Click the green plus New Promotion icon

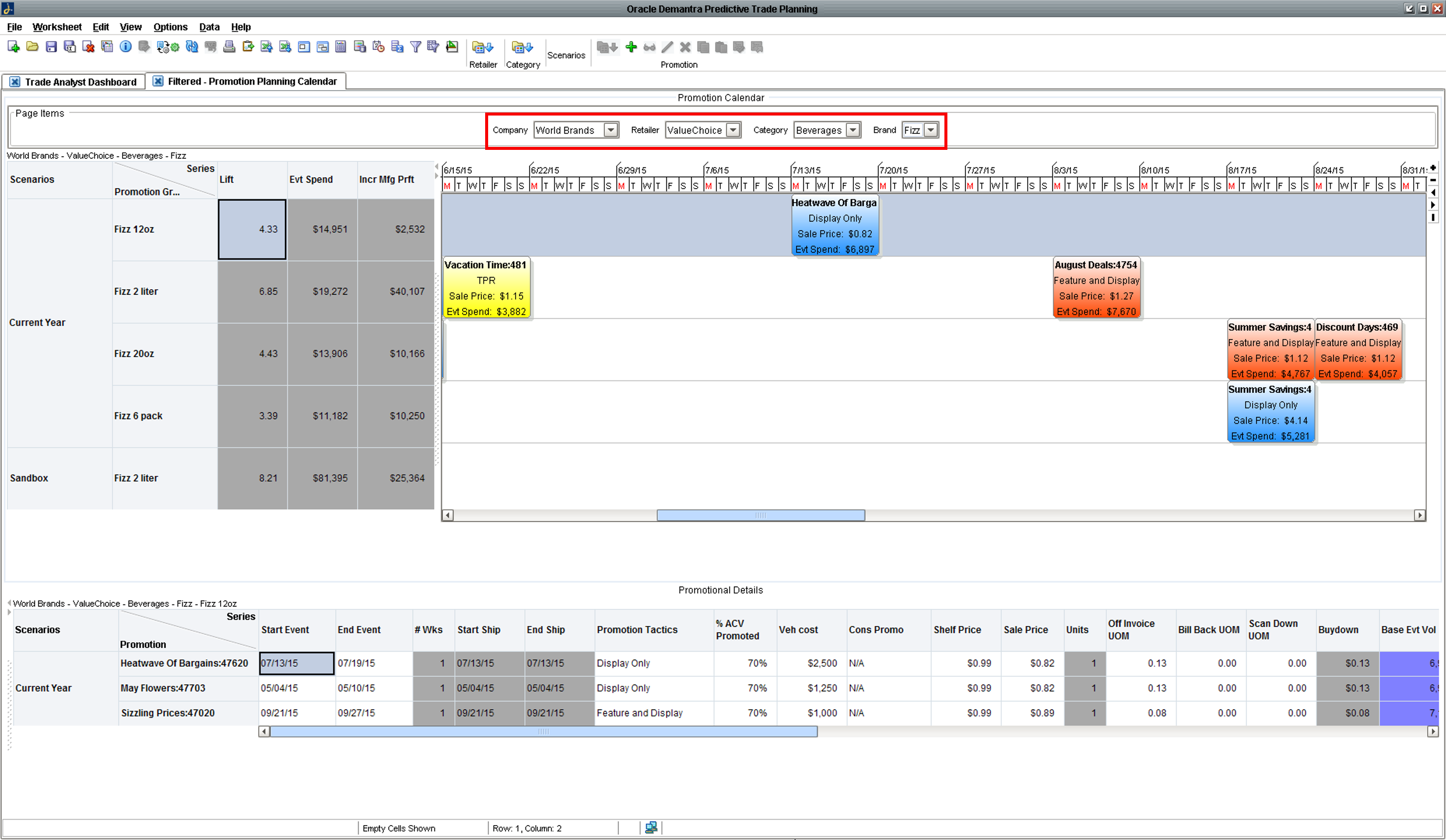click(x=631, y=47)
